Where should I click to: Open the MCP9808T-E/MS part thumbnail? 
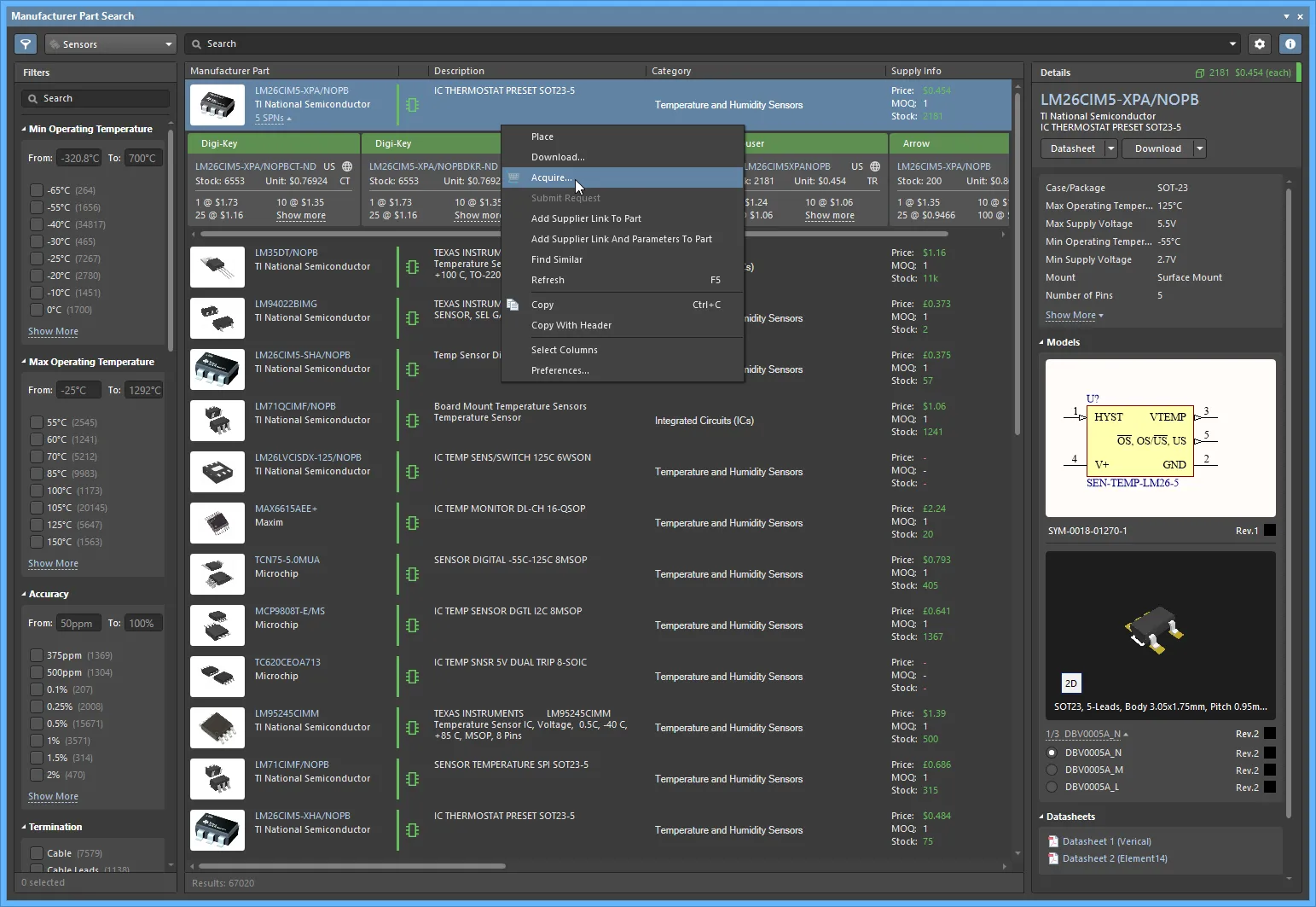[217, 625]
